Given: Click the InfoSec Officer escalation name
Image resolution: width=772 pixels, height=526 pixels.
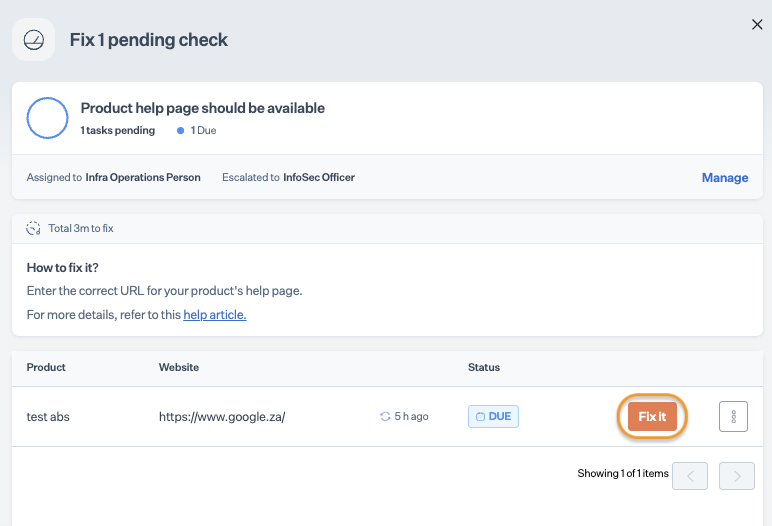Looking at the screenshot, I should coord(319,177).
